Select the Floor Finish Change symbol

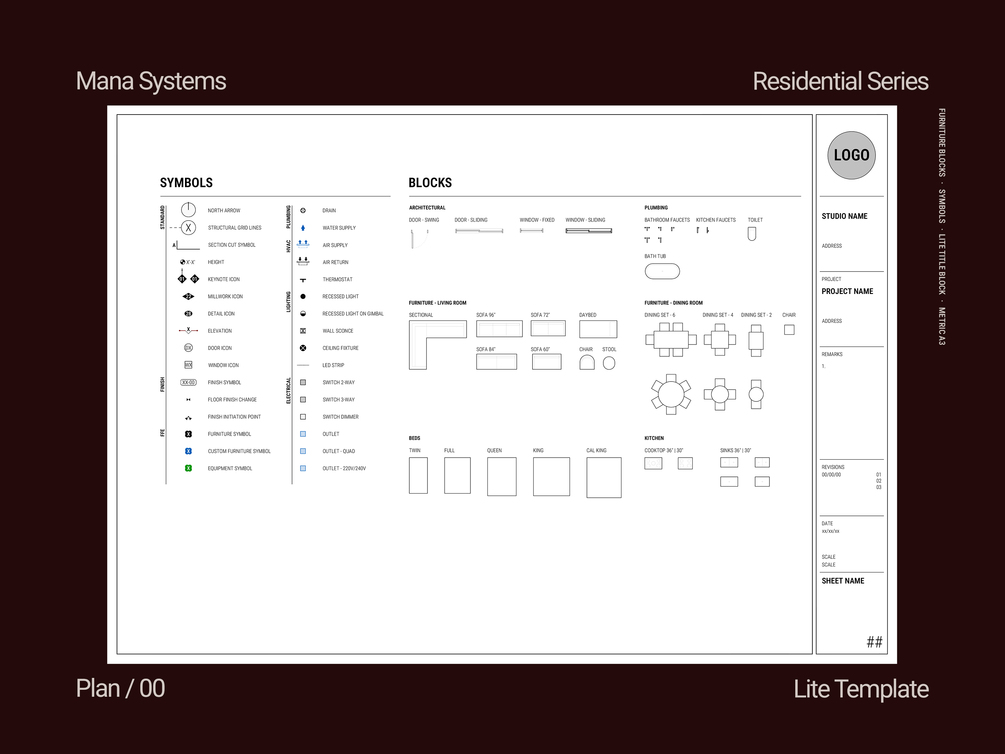coord(188,399)
